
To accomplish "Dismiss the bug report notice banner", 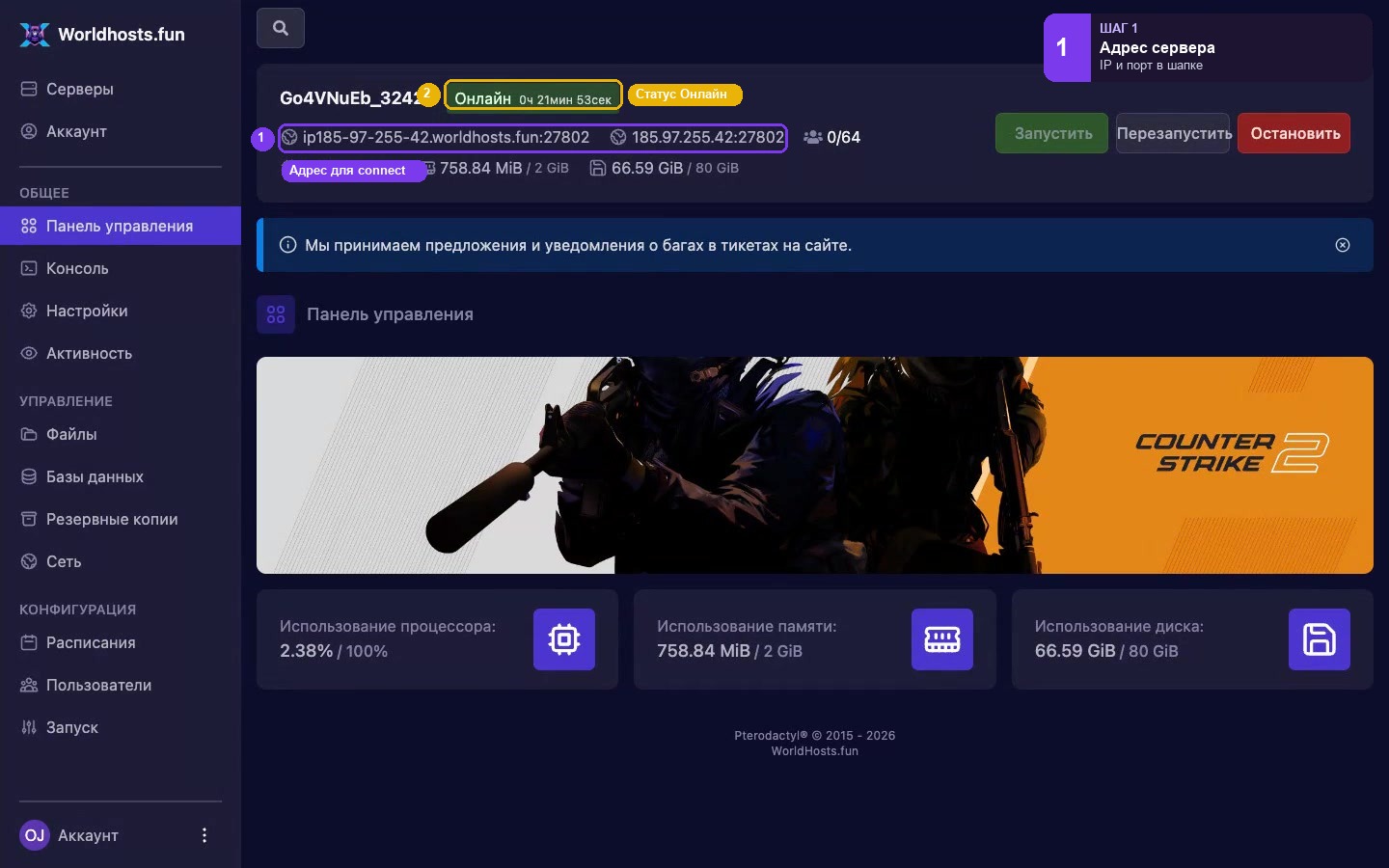I will pos(1343,245).
